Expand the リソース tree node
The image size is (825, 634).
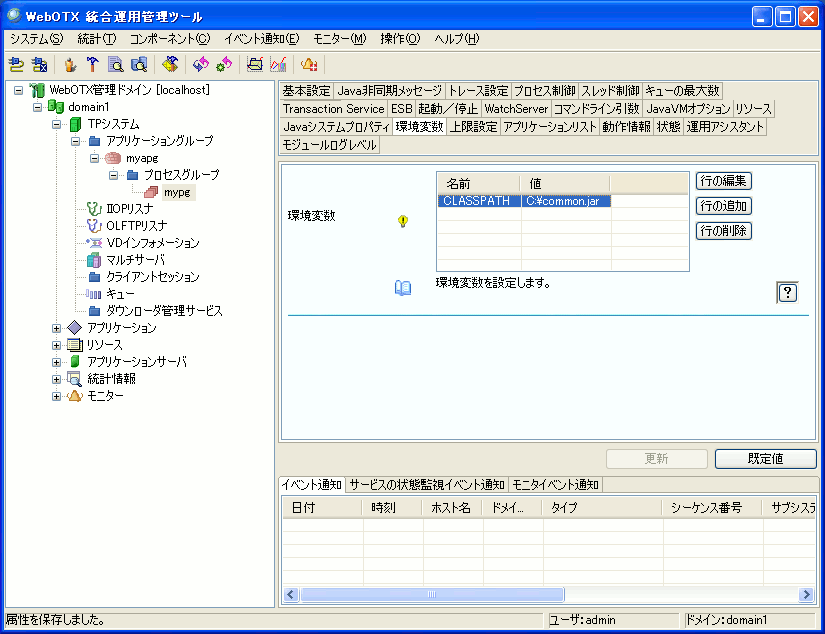[x=57, y=345]
